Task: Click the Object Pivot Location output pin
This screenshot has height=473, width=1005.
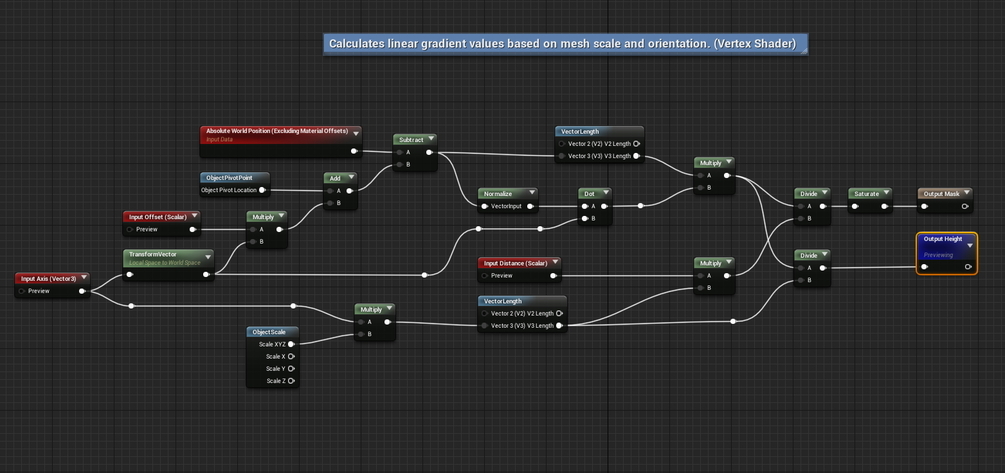Action: coord(262,190)
